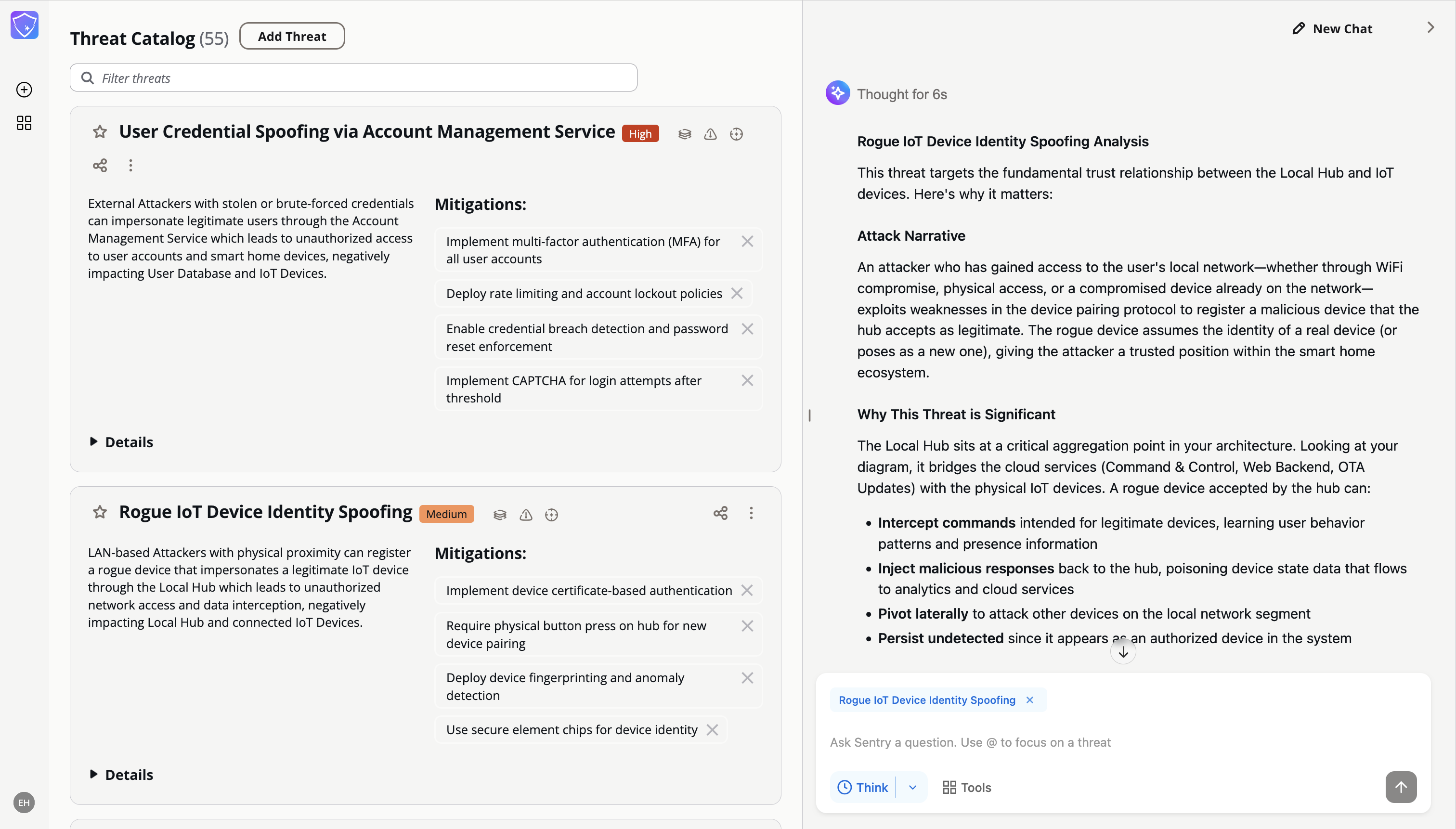Screen dimensions: 1456x829
Task: Click the layers icon beside High badge
Action: click(x=685, y=134)
